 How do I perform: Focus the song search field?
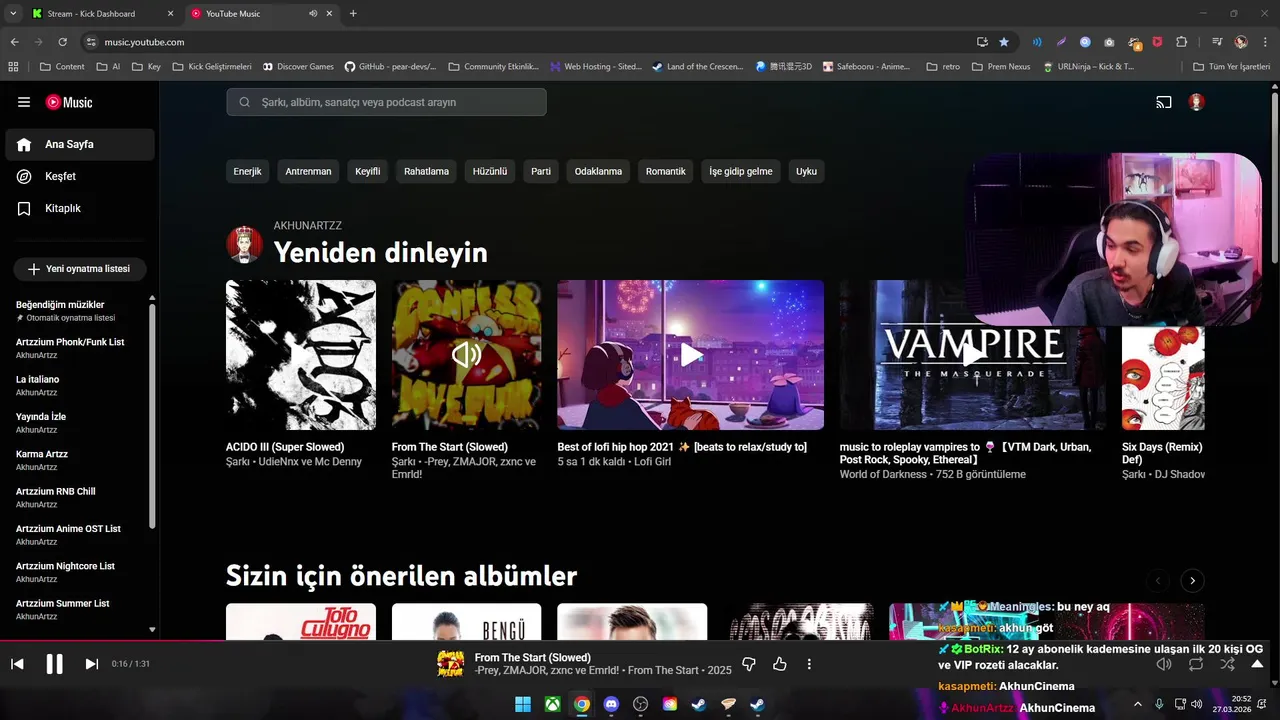pyautogui.click(x=386, y=102)
